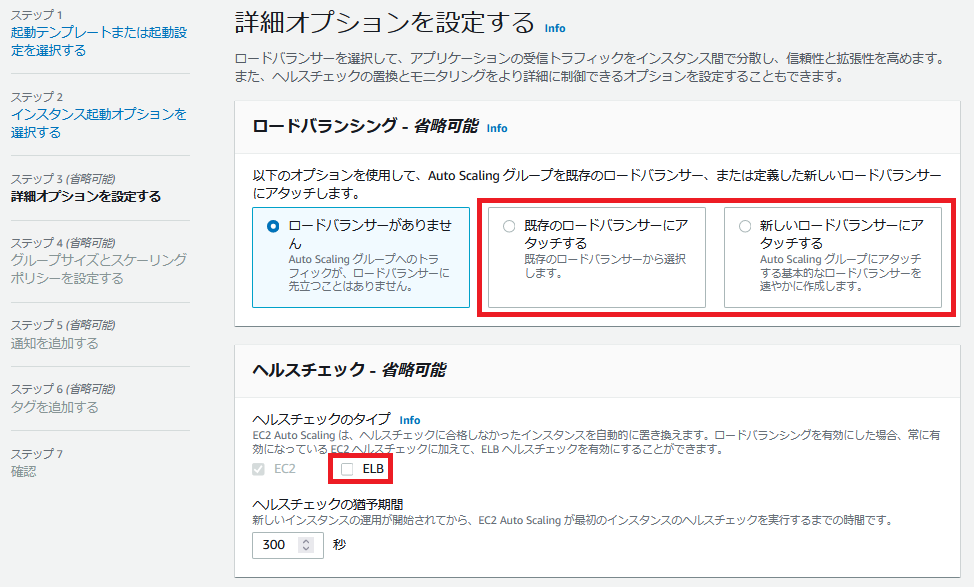Open Info link beside ヘルスチェックのタイプ
The width and height of the screenshot is (974, 587).
409,420
